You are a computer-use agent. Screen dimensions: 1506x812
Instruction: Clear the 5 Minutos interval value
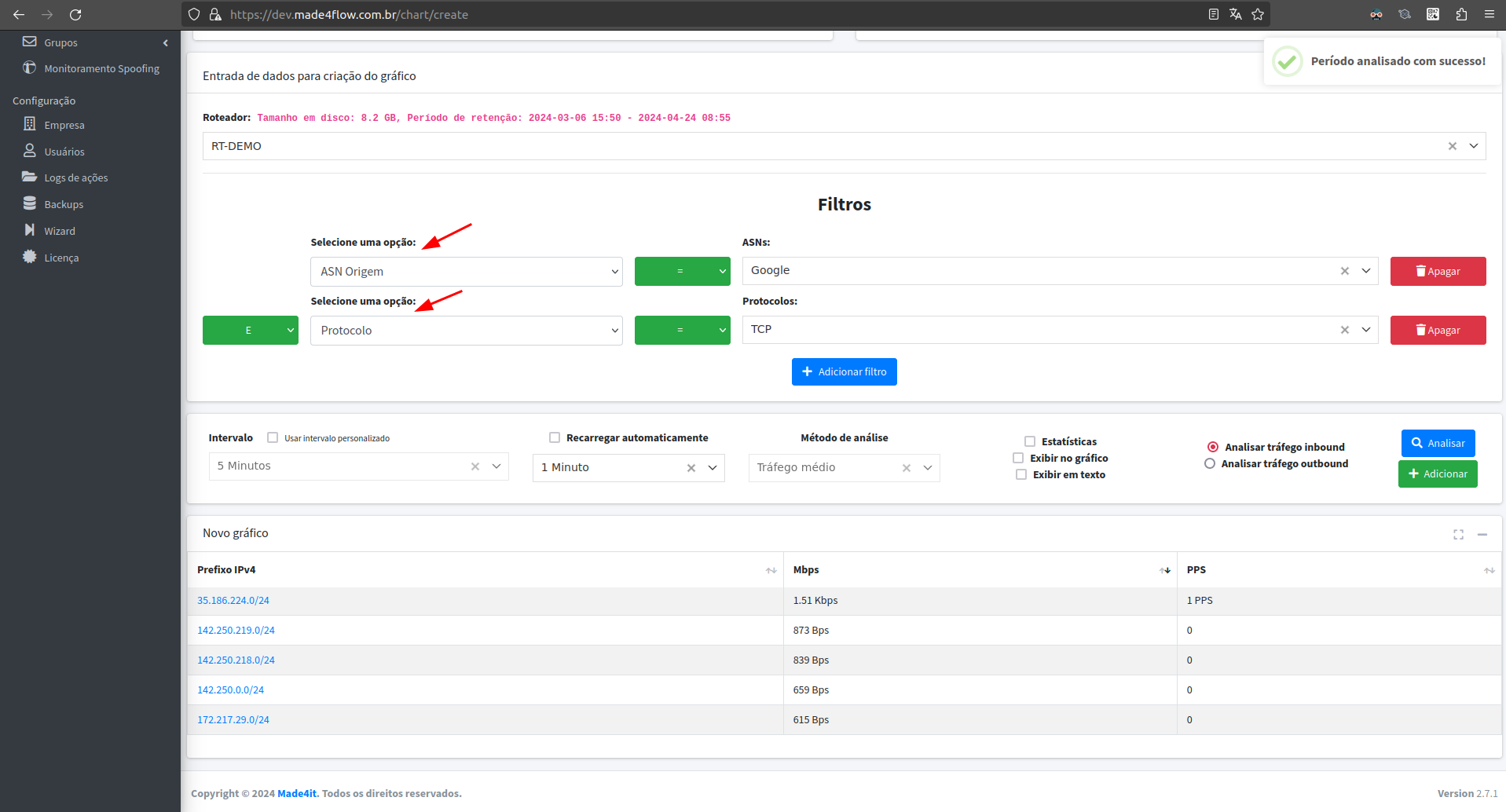click(475, 466)
